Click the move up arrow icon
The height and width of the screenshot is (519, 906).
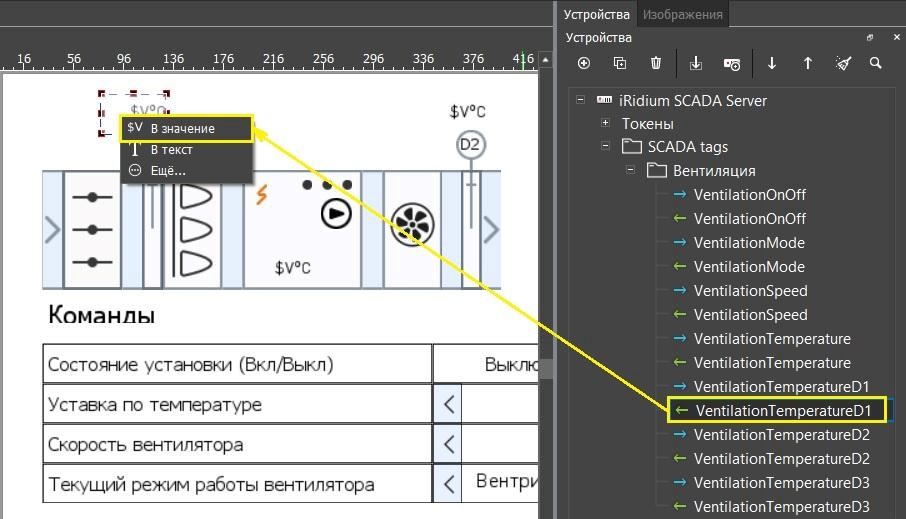pyautogui.click(x=808, y=63)
